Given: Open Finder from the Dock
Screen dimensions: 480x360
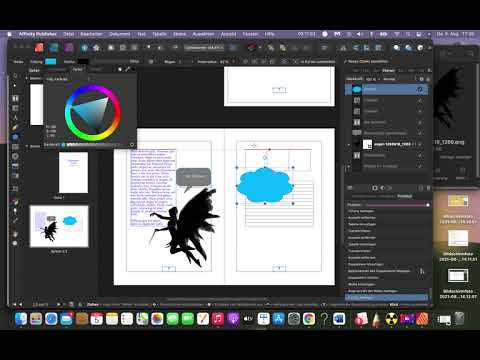Looking at the screenshot, I should point(21,319).
